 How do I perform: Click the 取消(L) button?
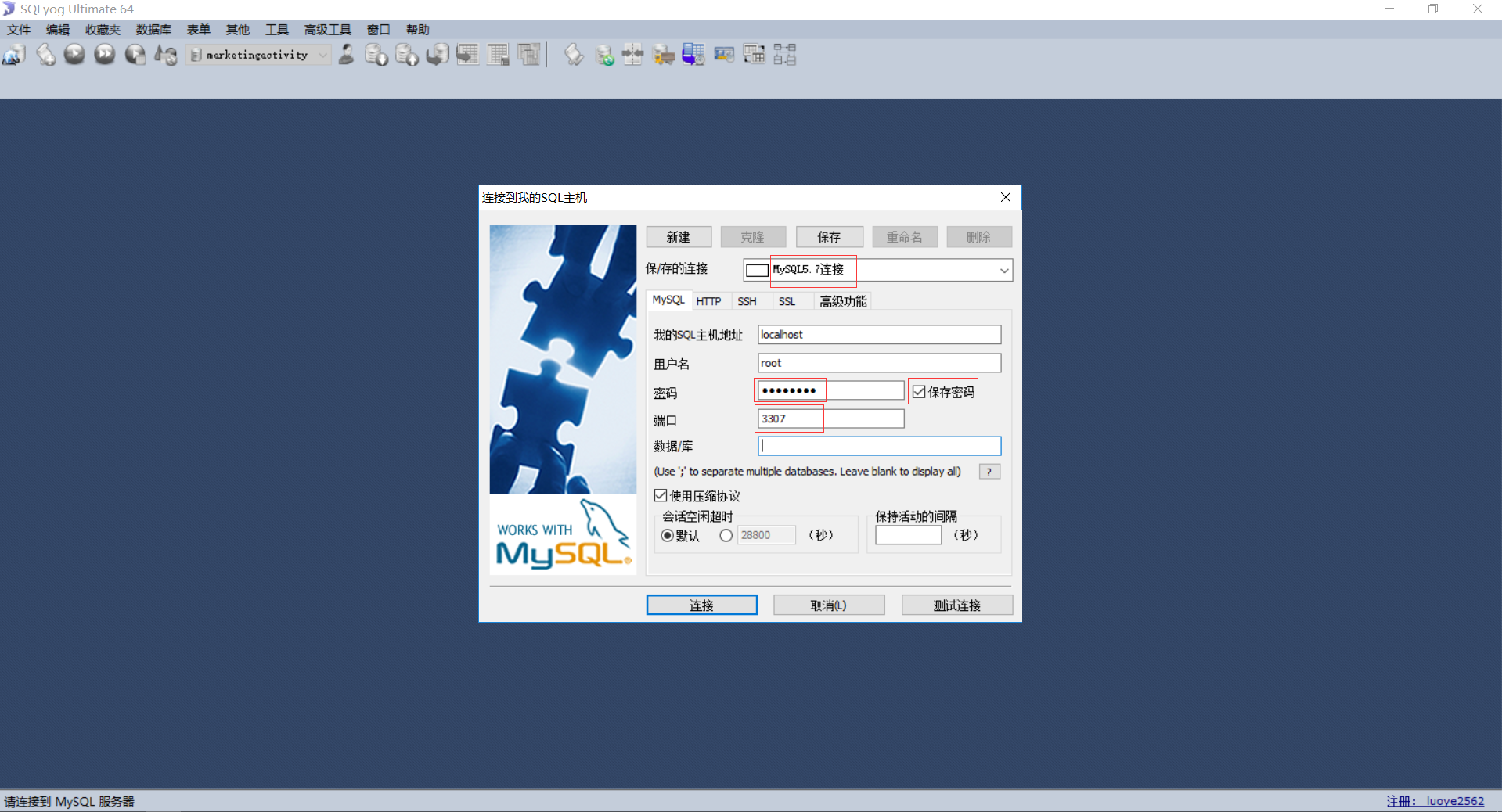pos(829,605)
